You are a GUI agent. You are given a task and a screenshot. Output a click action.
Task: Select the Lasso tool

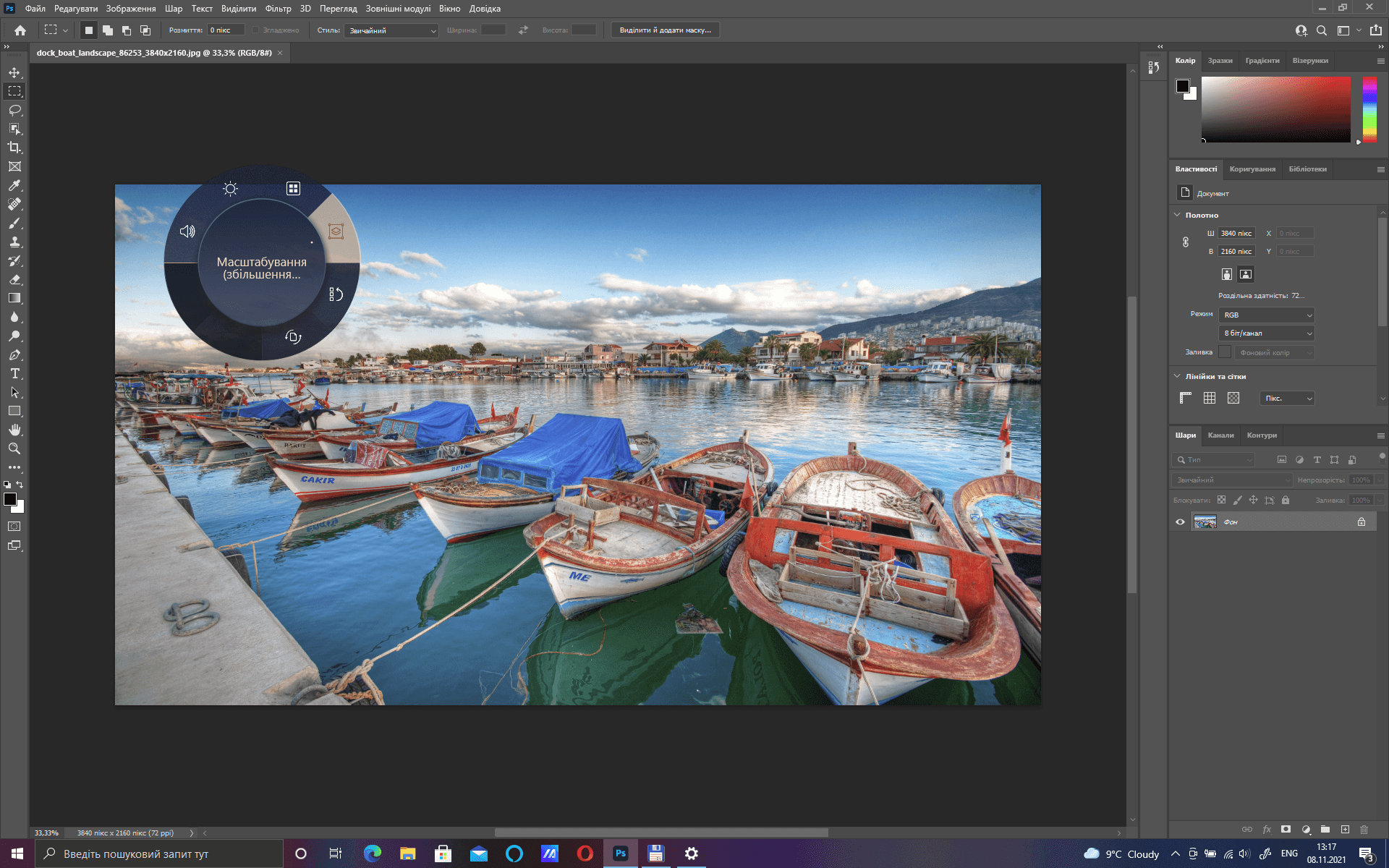point(14,110)
